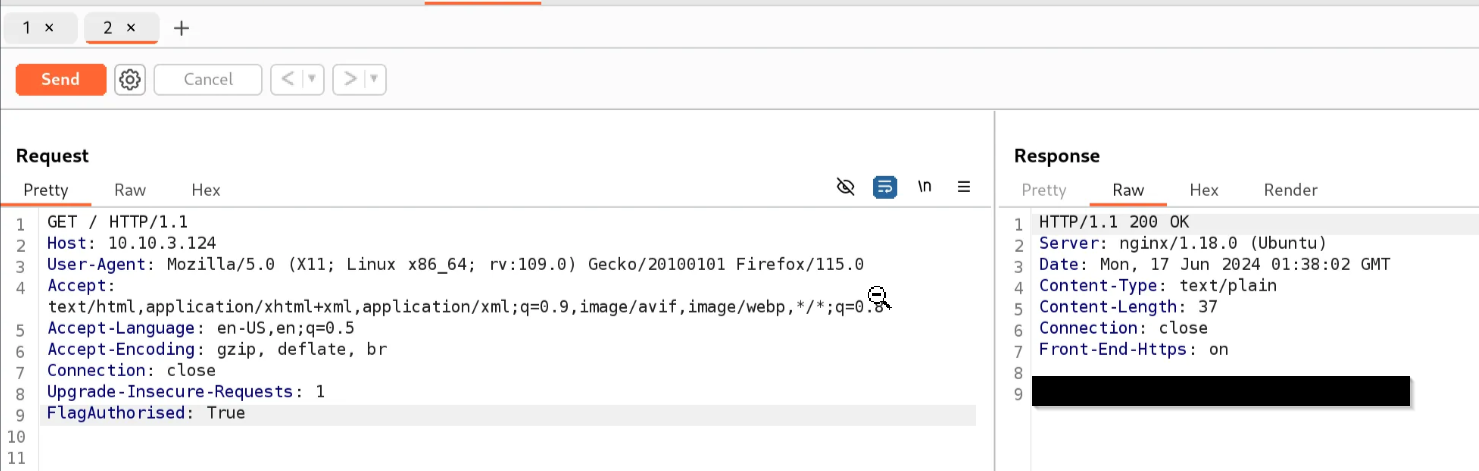Close Repeater tab 1
The height and width of the screenshot is (471, 1479).
(x=49, y=28)
